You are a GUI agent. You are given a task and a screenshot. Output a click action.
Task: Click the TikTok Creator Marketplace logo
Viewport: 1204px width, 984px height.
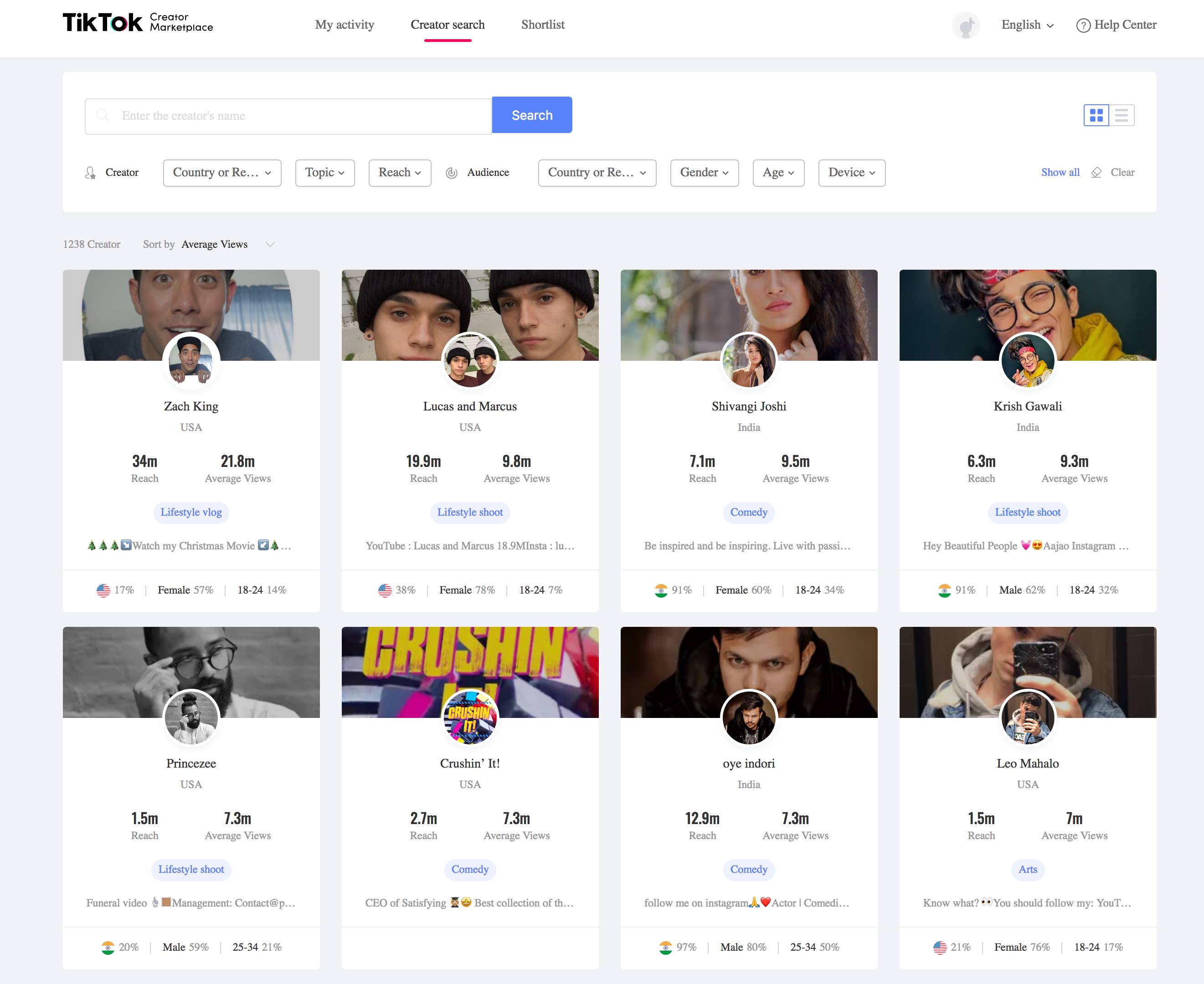click(138, 23)
